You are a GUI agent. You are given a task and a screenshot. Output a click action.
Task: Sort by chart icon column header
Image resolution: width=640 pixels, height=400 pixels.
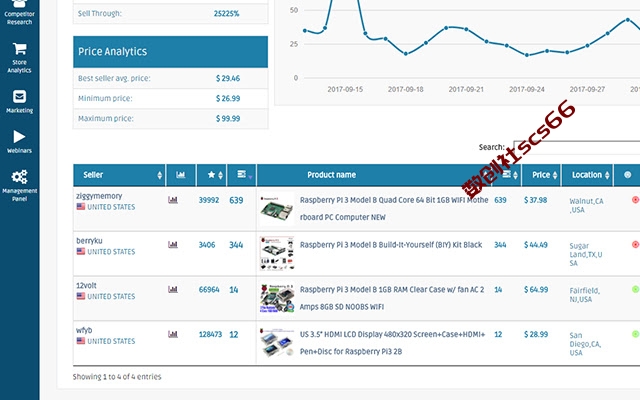180,175
